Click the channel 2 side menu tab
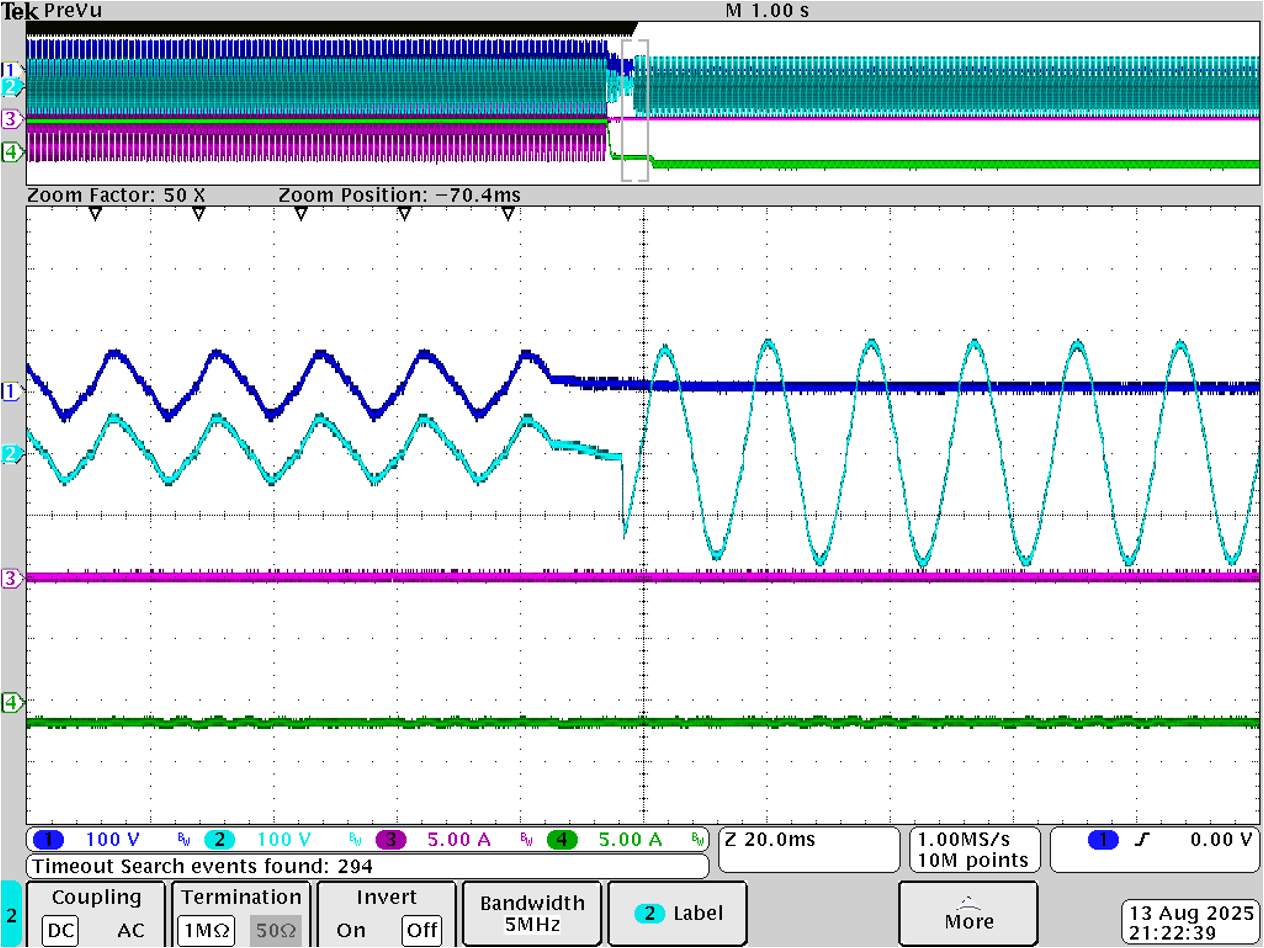The width and height of the screenshot is (1264, 948). click(11, 914)
